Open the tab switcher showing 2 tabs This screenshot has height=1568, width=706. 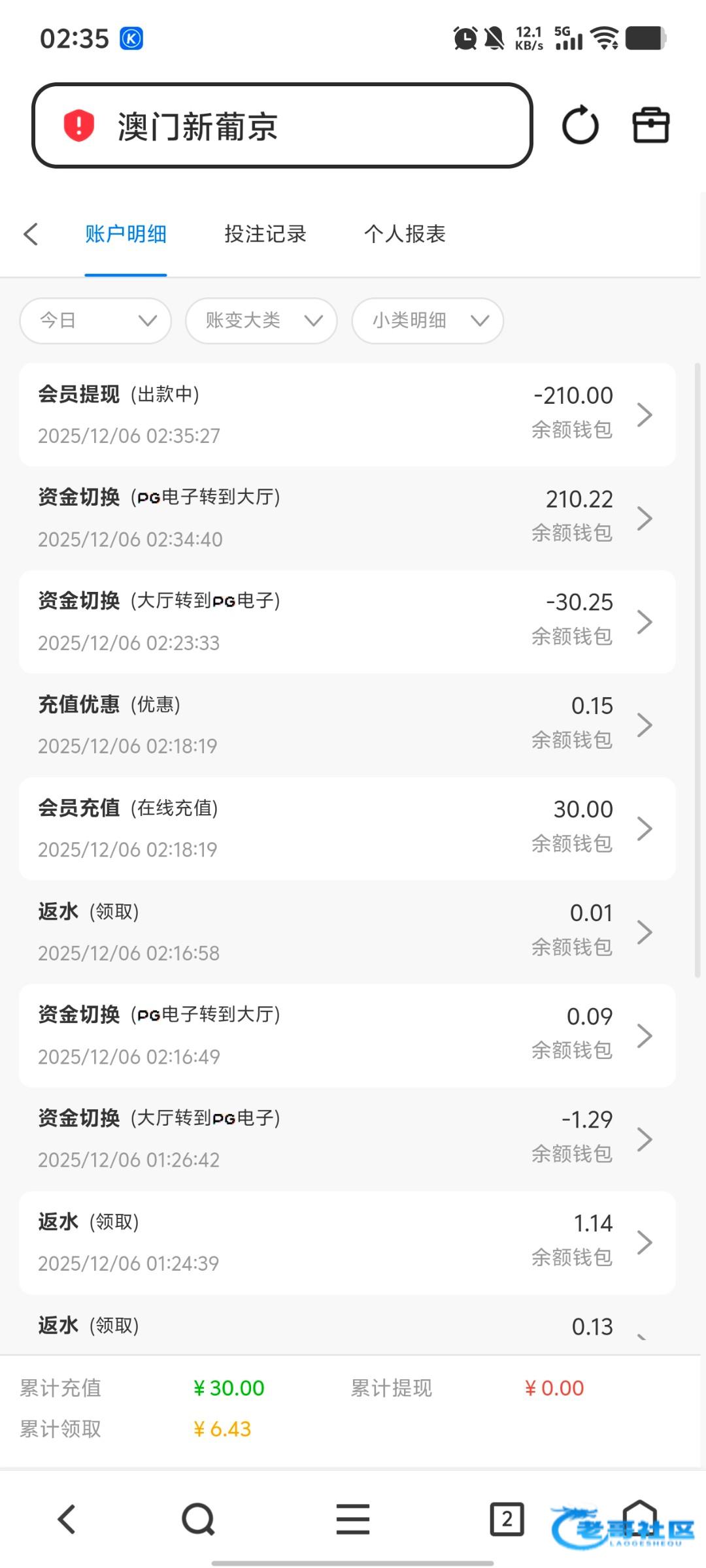(507, 1519)
